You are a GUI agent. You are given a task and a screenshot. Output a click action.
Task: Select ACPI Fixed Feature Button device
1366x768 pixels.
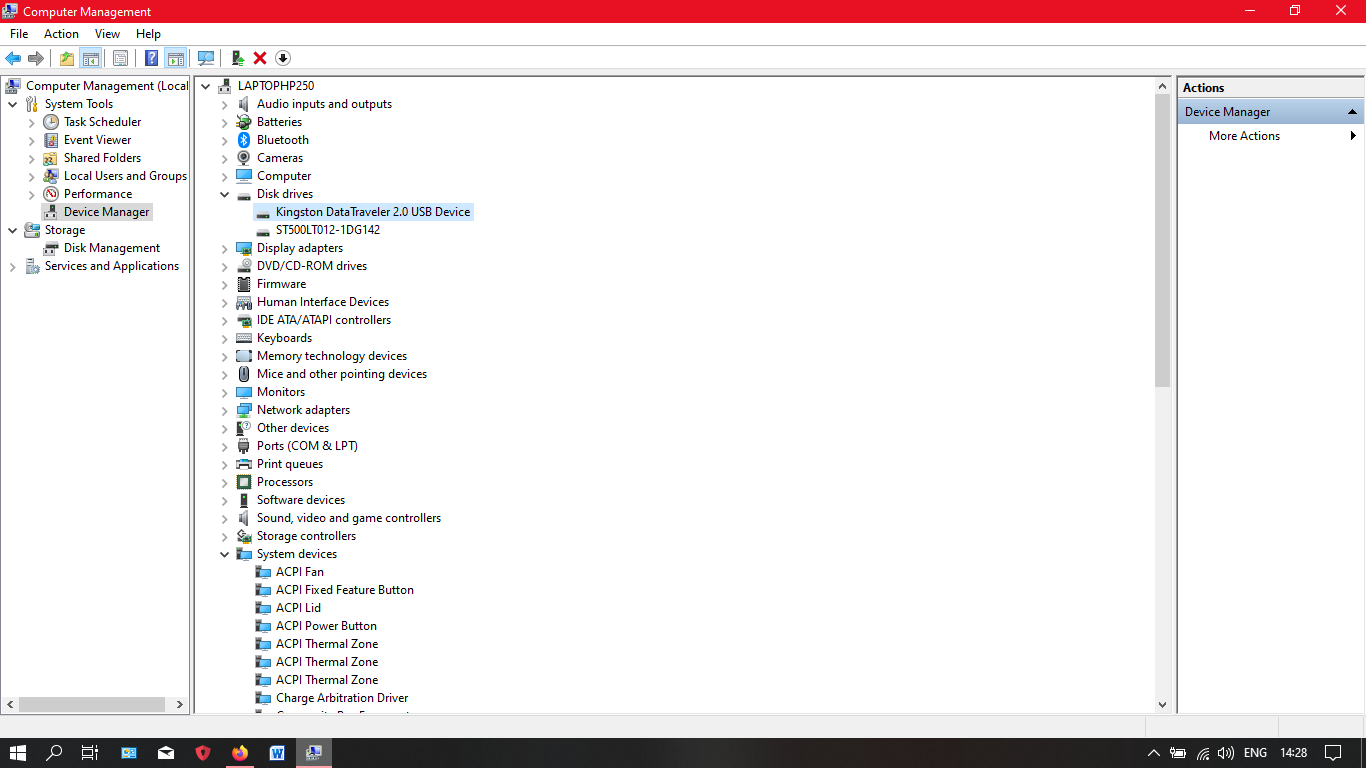(345, 590)
